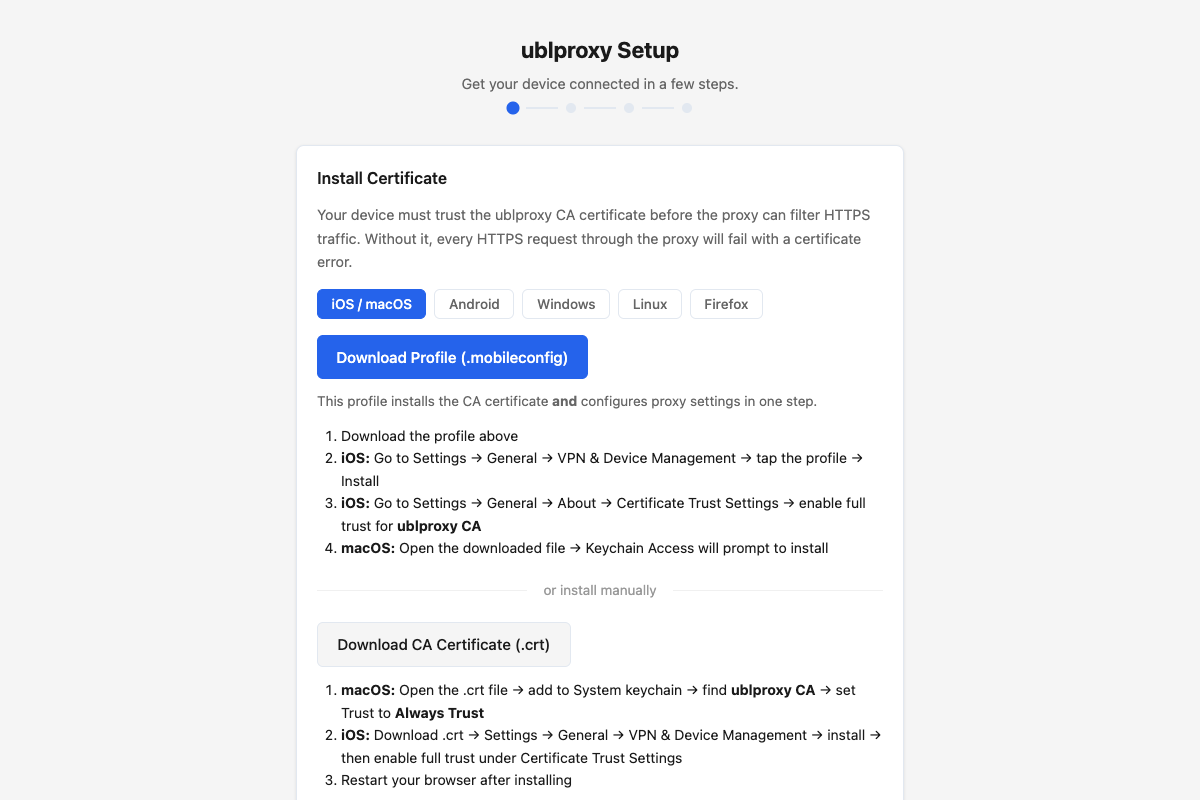Click the Install Certificate heading
This screenshot has height=800, width=1200.
pos(382,178)
